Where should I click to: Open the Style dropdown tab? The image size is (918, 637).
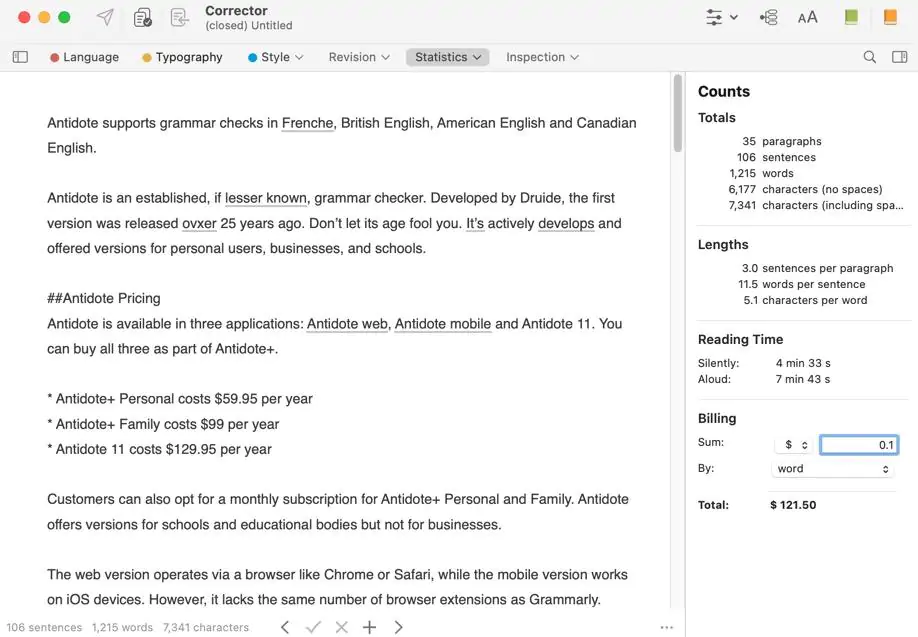click(276, 57)
